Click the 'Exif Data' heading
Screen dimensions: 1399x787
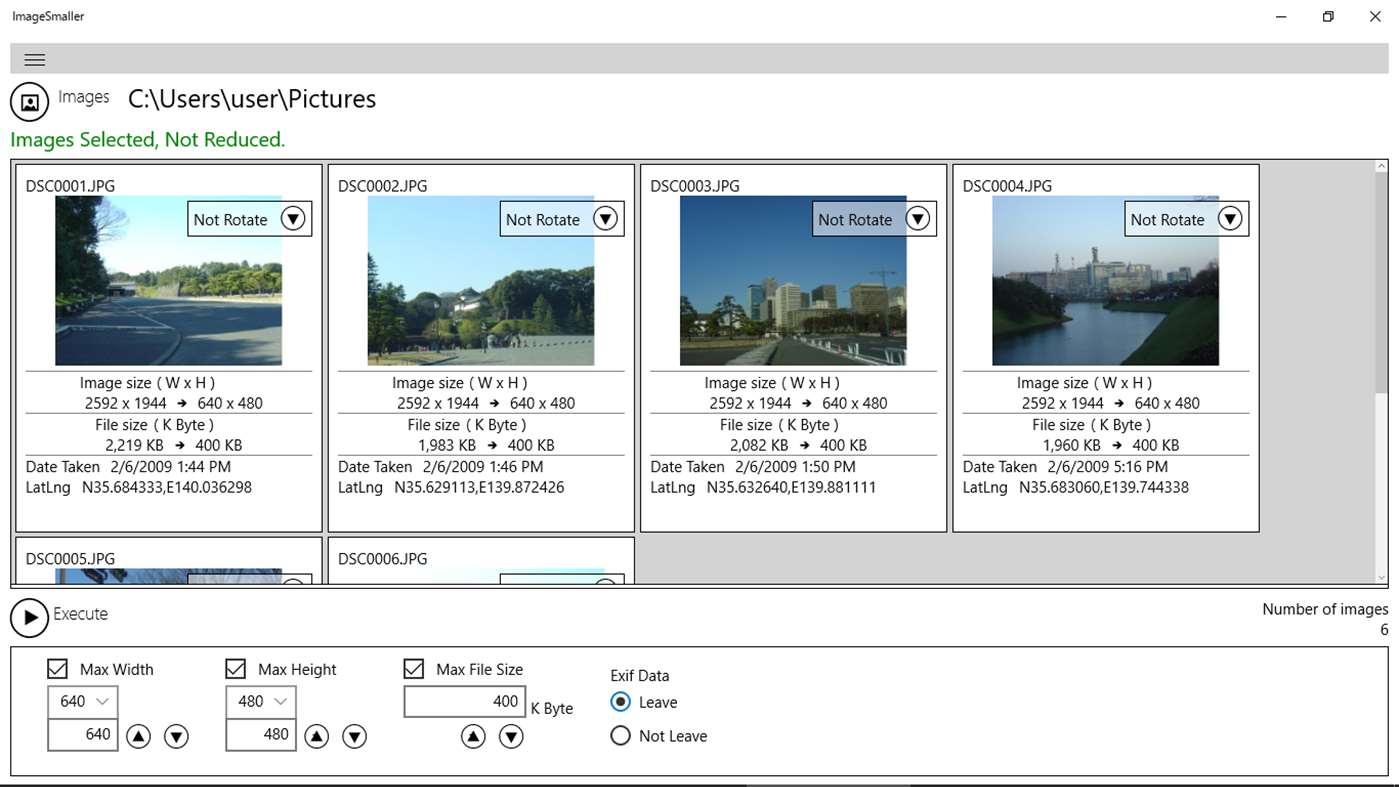pos(640,676)
